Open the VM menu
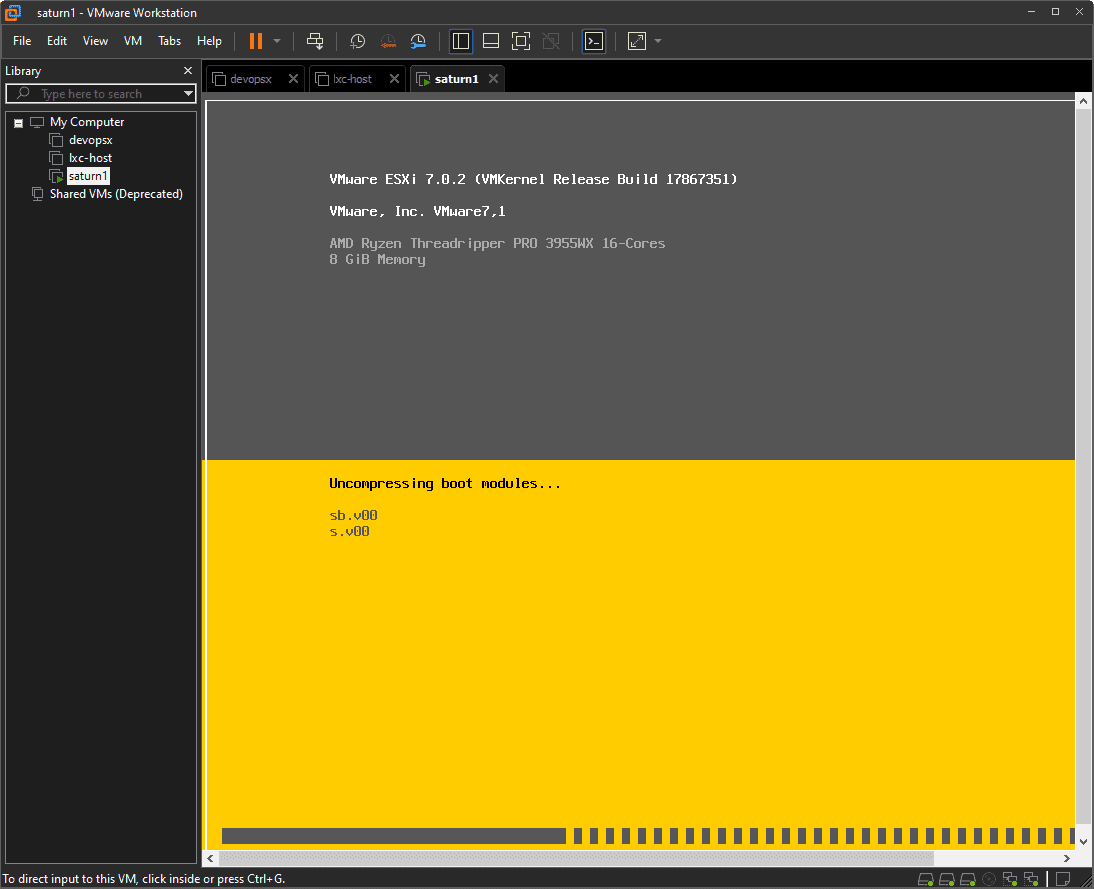This screenshot has height=889, width=1094. (x=133, y=41)
